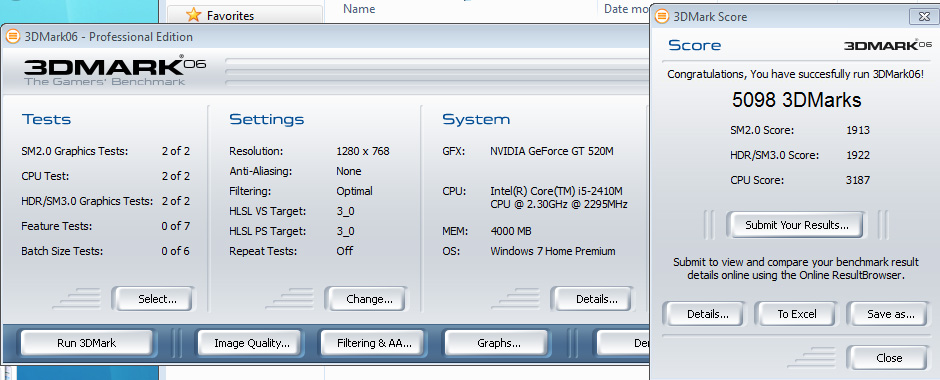Click the 3DMark Score window title icon
This screenshot has height=380, width=940.
[662, 17]
